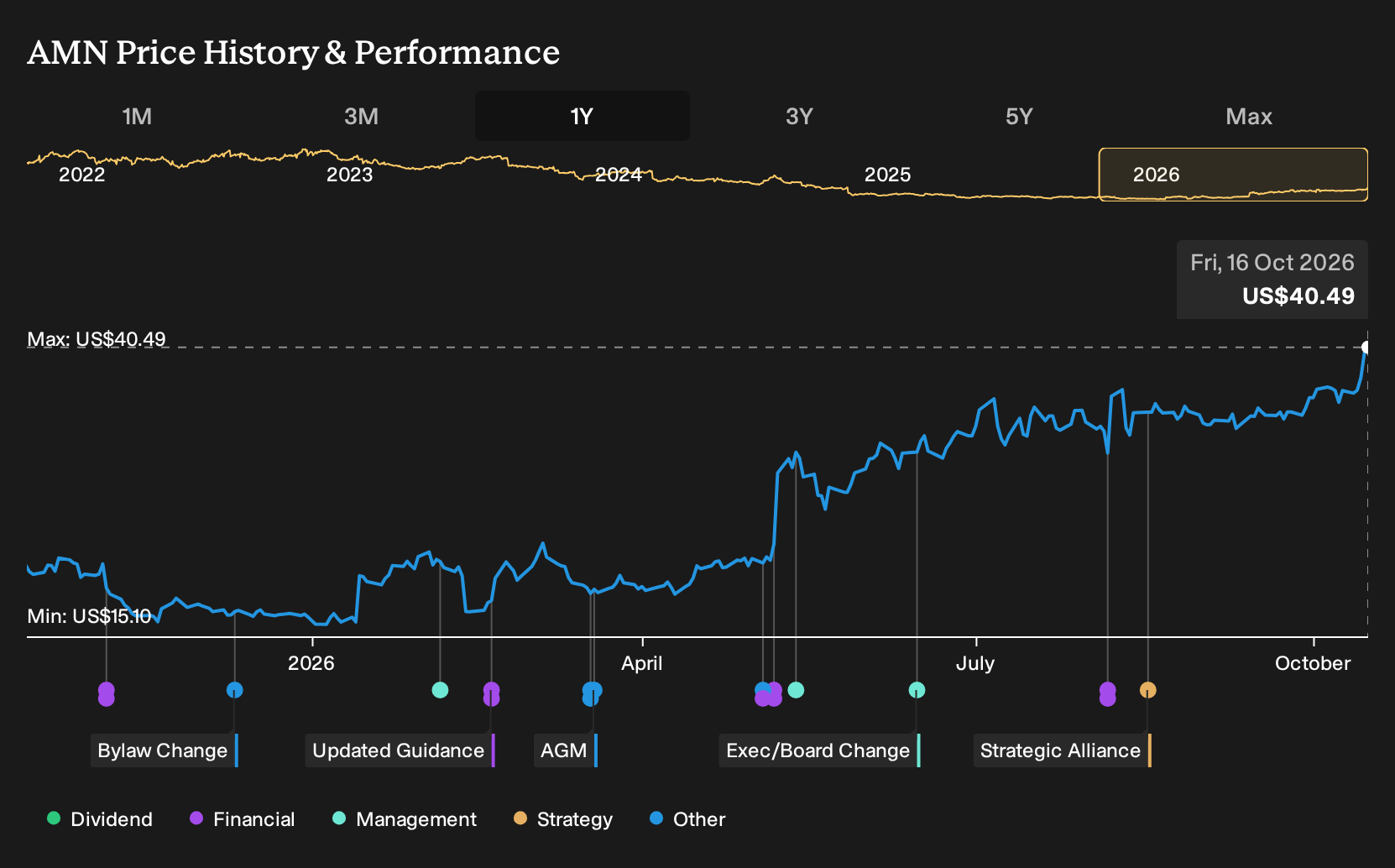Click the Bylaw Change event label
The image size is (1395, 868).
[x=165, y=750]
